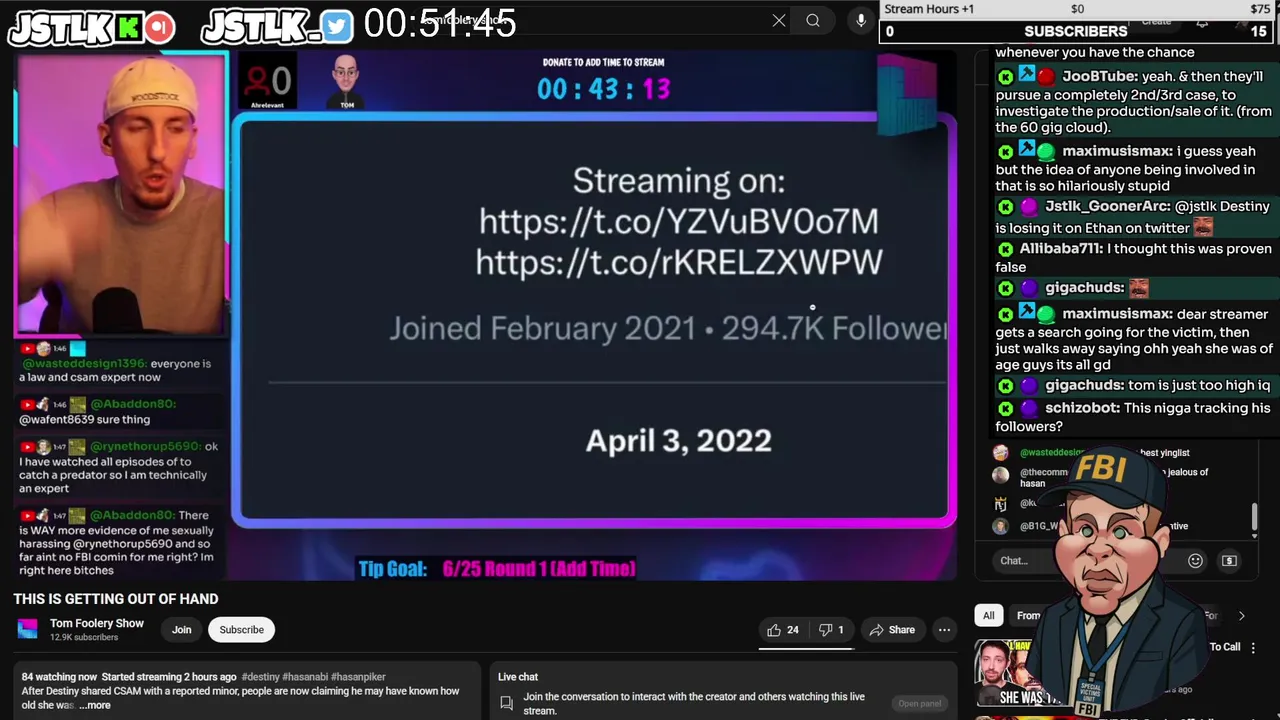This screenshot has height=720, width=1280.
Task: Click avatar of @thecomm chat message
Action: pyautogui.click(x=1000, y=476)
